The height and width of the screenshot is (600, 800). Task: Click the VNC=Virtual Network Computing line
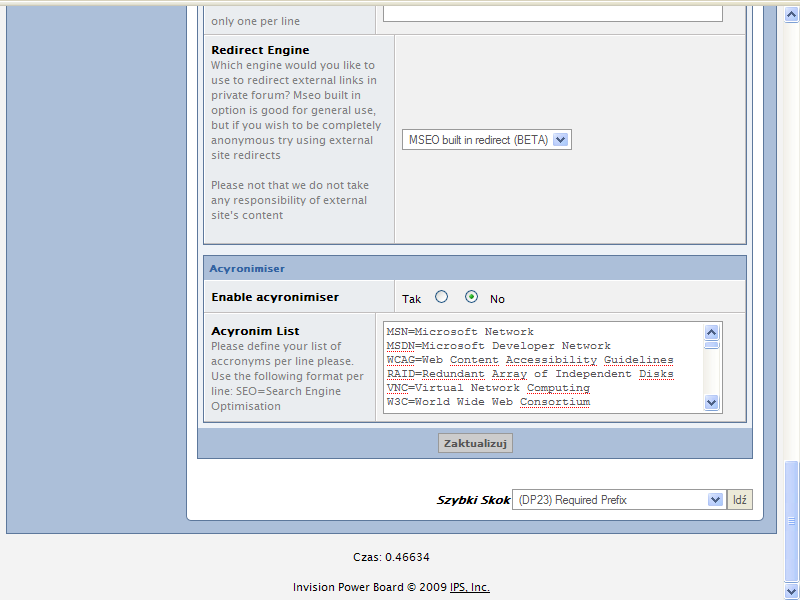tap(488, 388)
